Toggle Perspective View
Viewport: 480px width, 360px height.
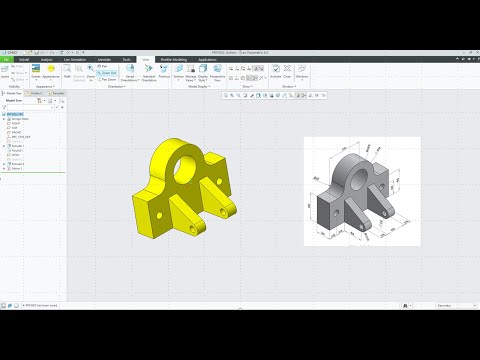pyautogui.click(x=217, y=73)
